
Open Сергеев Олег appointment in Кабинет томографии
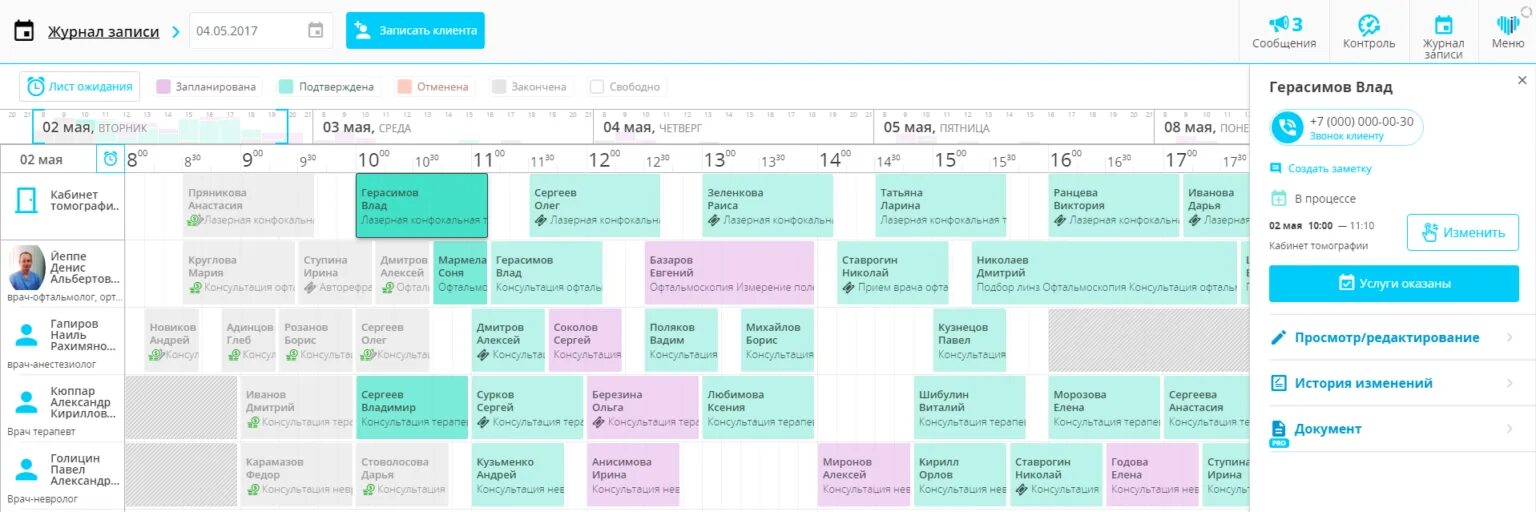pyautogui.click(x=595, y=206)
